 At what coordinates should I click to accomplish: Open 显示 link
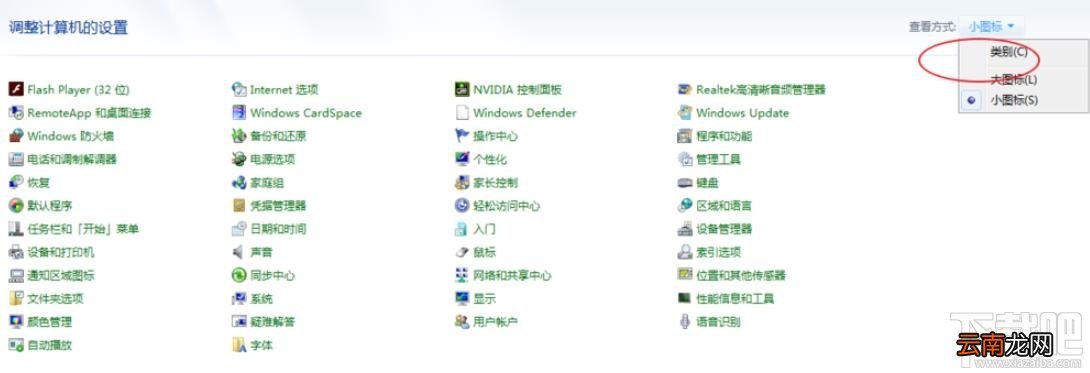tap(485, 299)
